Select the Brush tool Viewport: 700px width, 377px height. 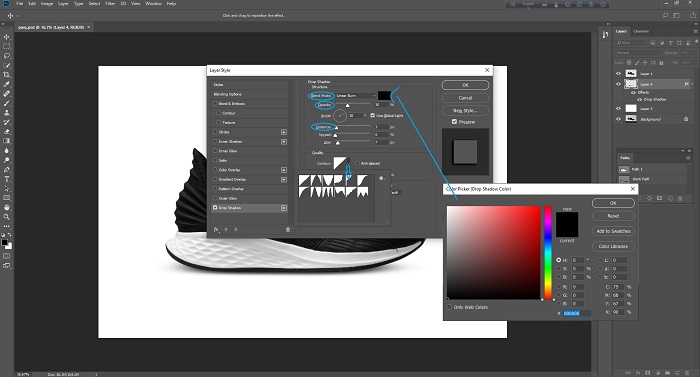pos(7,103)
